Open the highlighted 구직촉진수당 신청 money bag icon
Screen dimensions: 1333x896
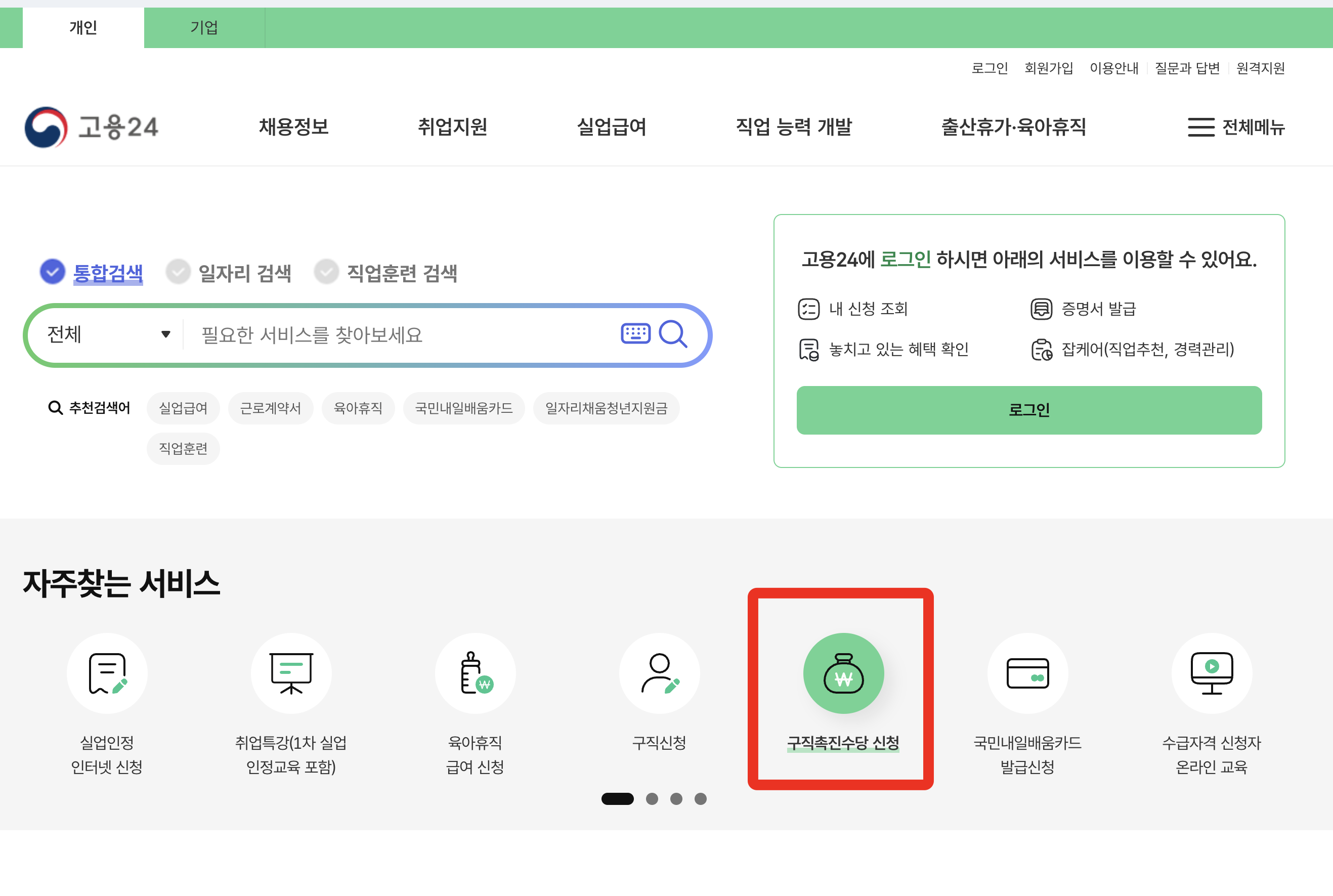point(843,673)
